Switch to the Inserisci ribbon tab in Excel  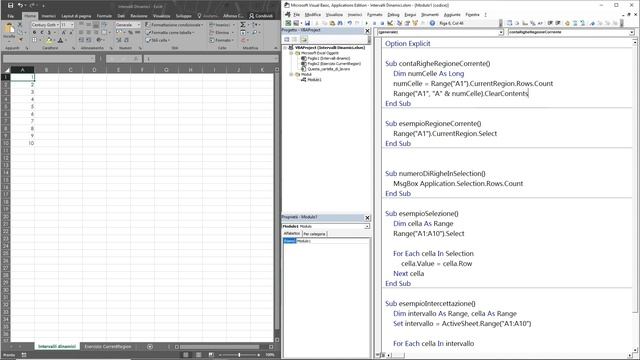coord(48,16)
